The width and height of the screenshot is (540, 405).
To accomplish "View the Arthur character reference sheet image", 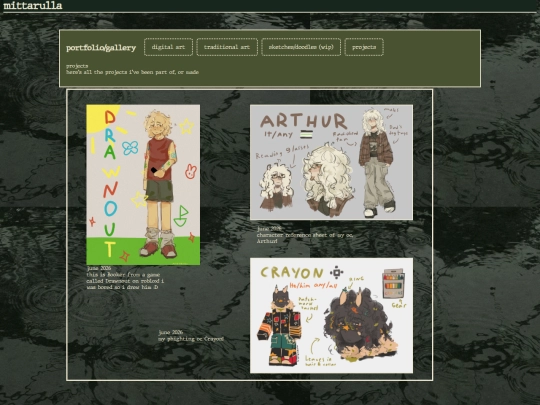I will (x=331, y=162).
